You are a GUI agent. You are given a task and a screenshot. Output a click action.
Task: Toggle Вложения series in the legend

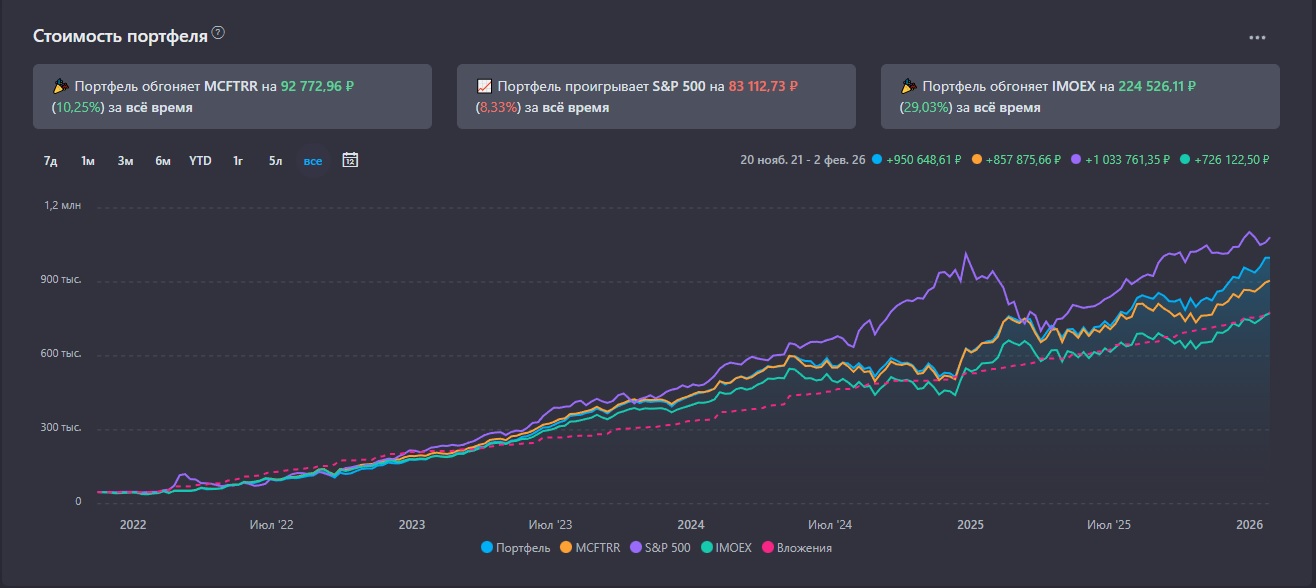796,548
